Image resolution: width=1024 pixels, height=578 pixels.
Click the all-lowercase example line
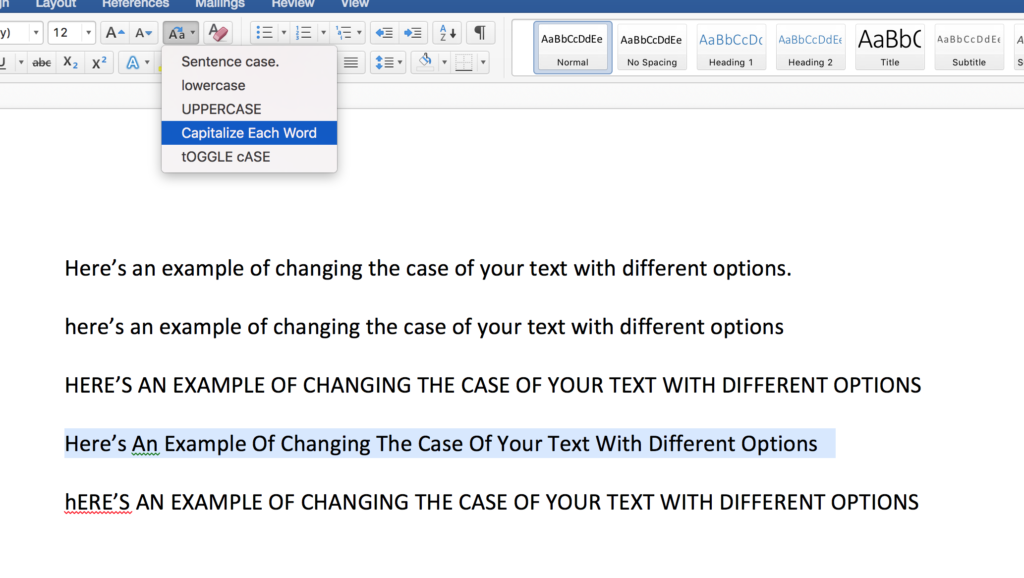point(424,327)
